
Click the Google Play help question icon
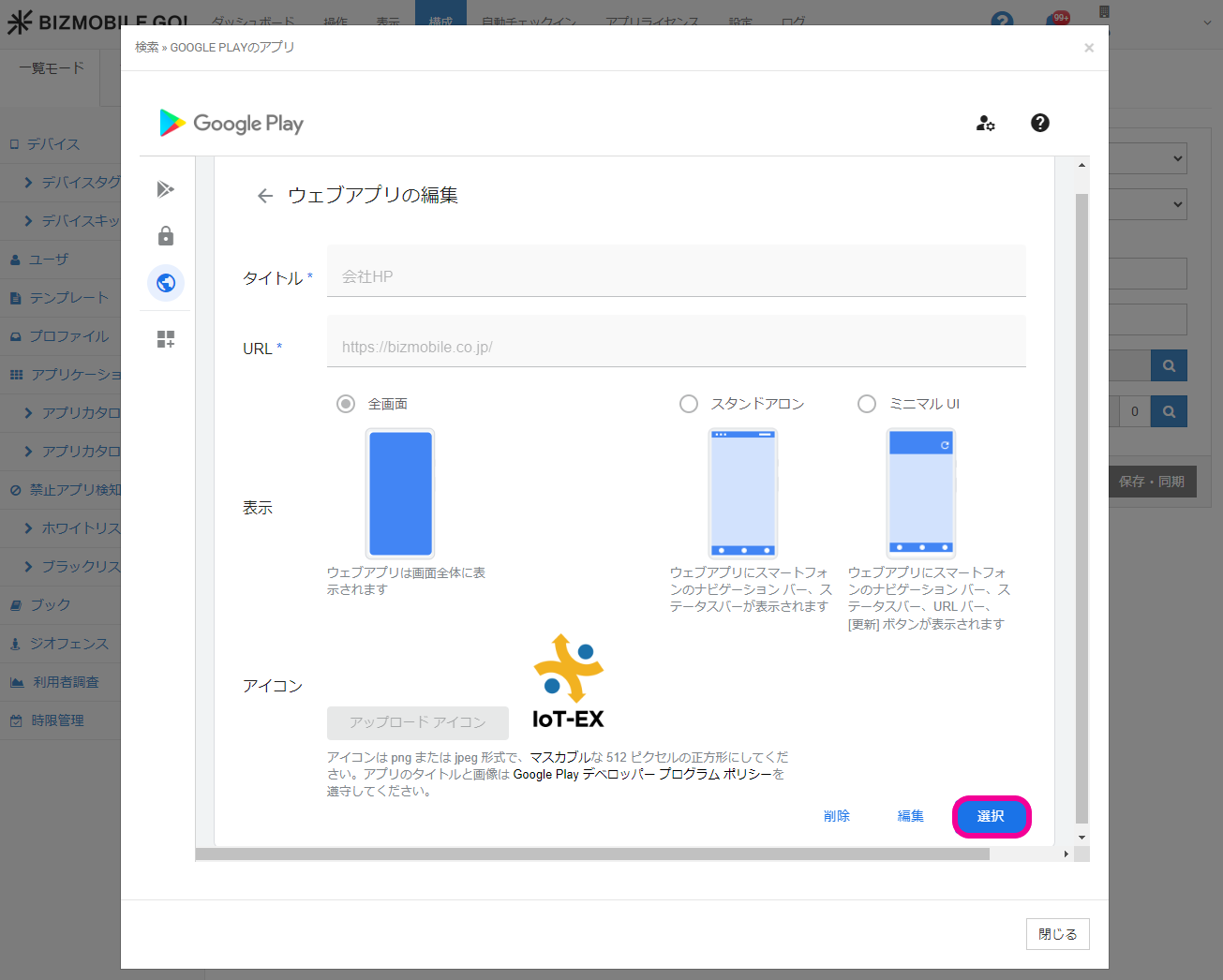click(x=1039, y=123)
